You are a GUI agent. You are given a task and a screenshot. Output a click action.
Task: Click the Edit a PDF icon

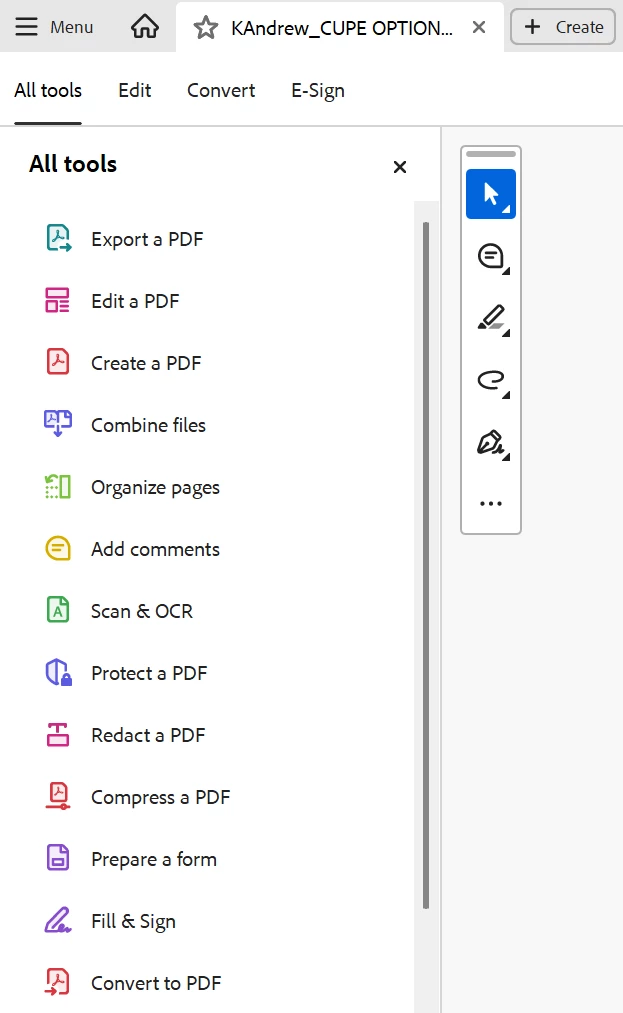58,300
